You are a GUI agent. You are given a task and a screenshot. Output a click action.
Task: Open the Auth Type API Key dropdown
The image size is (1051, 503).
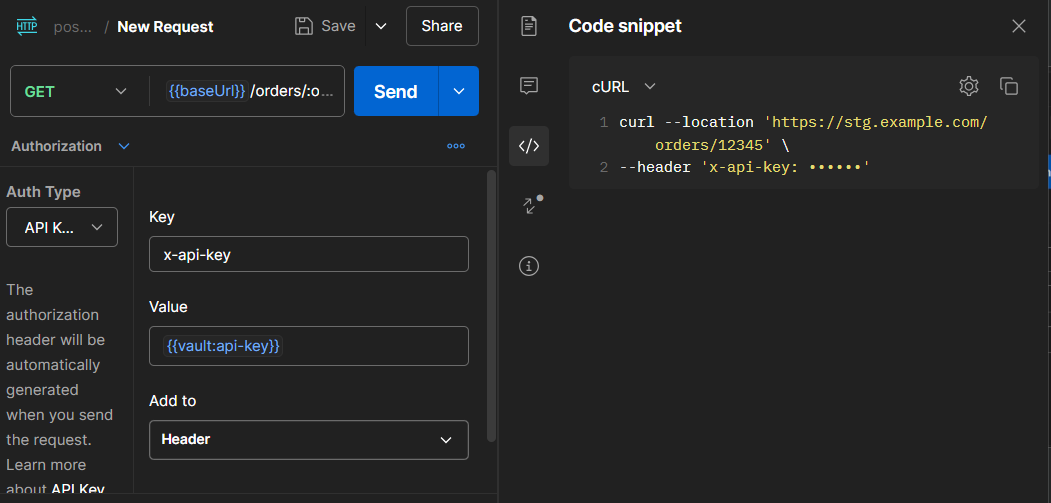(x=62, y=227)
